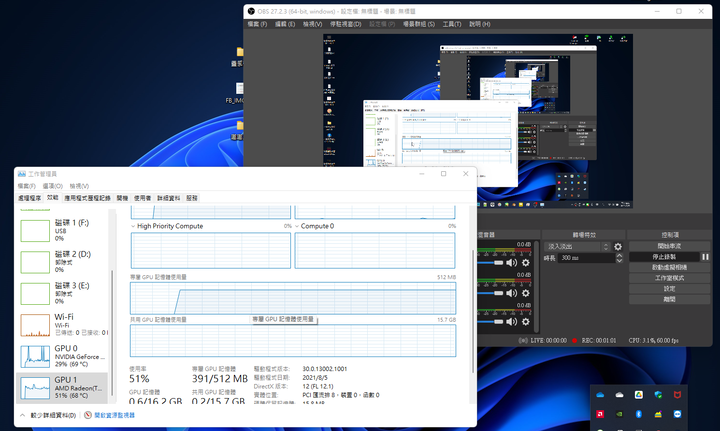The height and width of the screenshot is (431, 720).
Task: Collapse details with the 較少詳細資料 chevron
Action: [22, 415]
